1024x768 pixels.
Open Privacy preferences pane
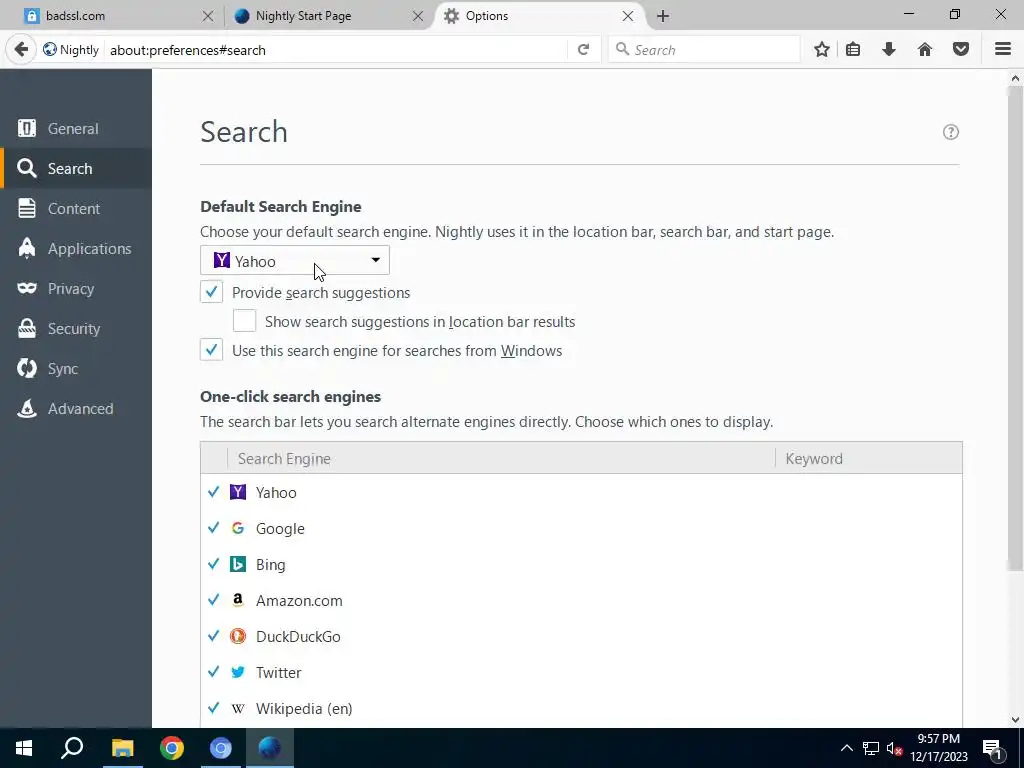pos(76,289)
